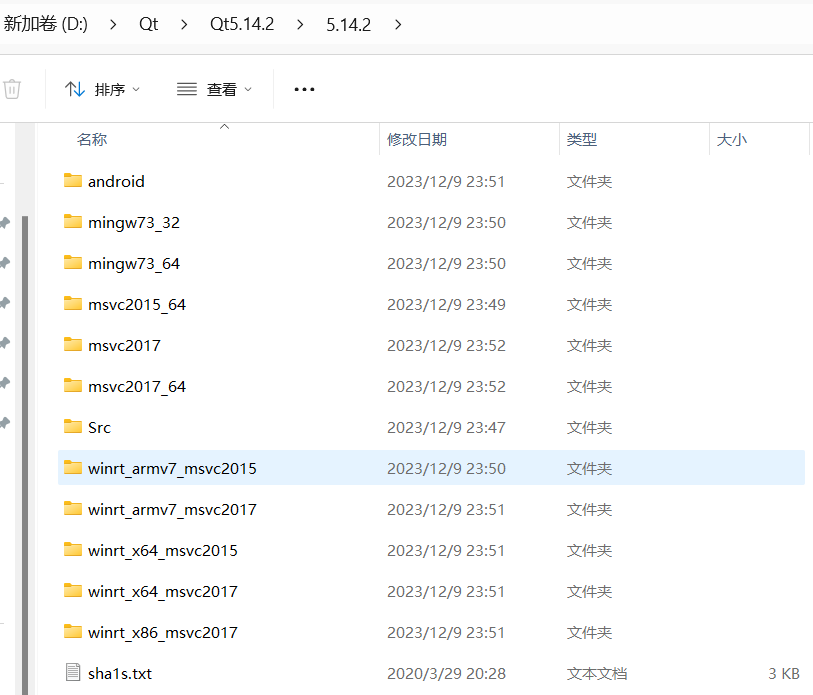Open the mingw73_32 folder icon
Viewport: 813px width, 695px height.
pos(73,222)
